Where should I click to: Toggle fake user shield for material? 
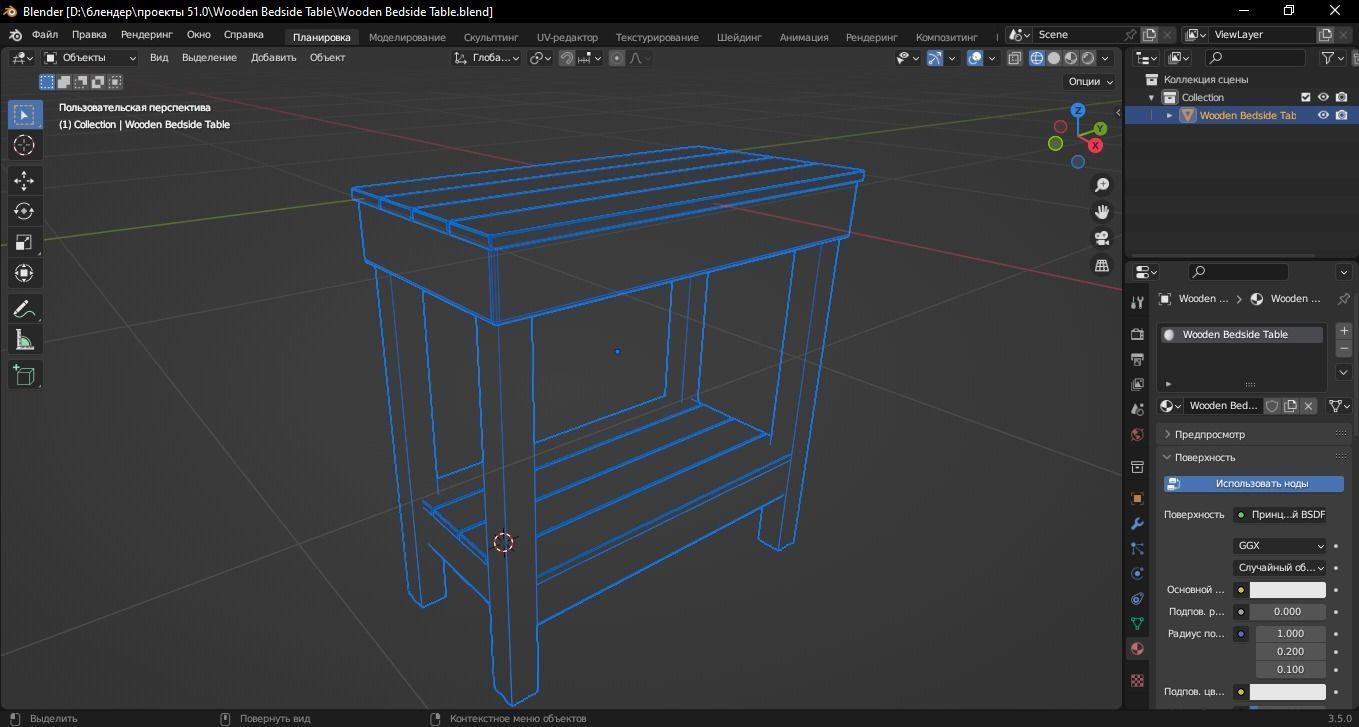click(1272, 406)
